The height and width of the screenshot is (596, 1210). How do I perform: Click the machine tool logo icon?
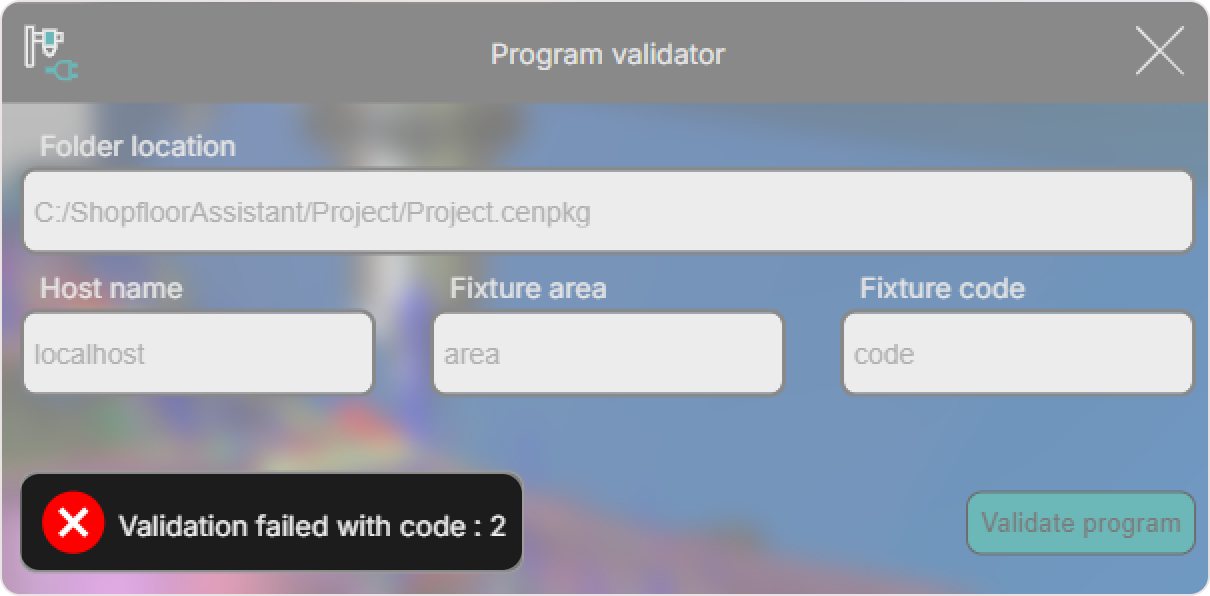(x=42, y=45)
